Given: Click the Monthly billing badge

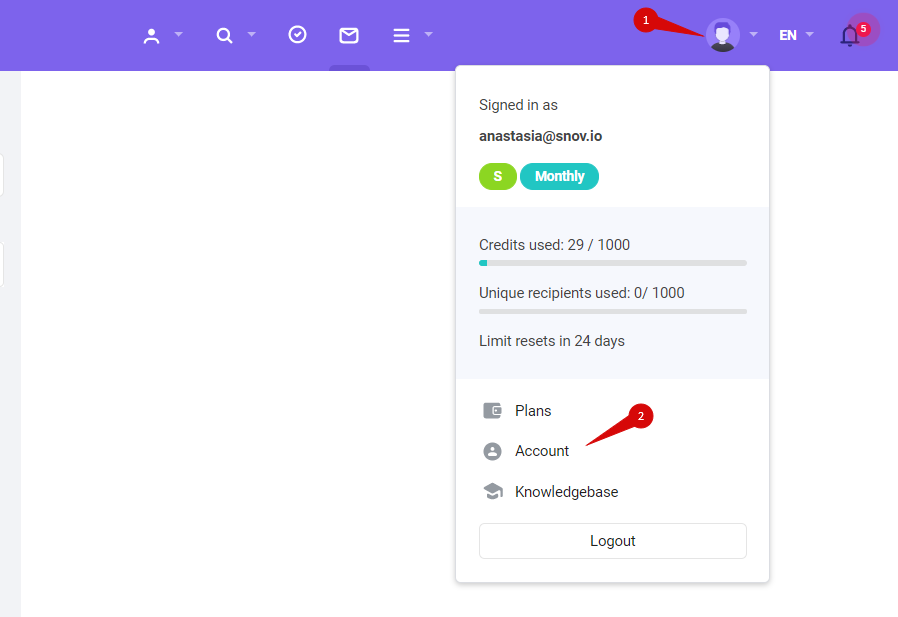Looking at the screenshot, I should tap(560, 176).
